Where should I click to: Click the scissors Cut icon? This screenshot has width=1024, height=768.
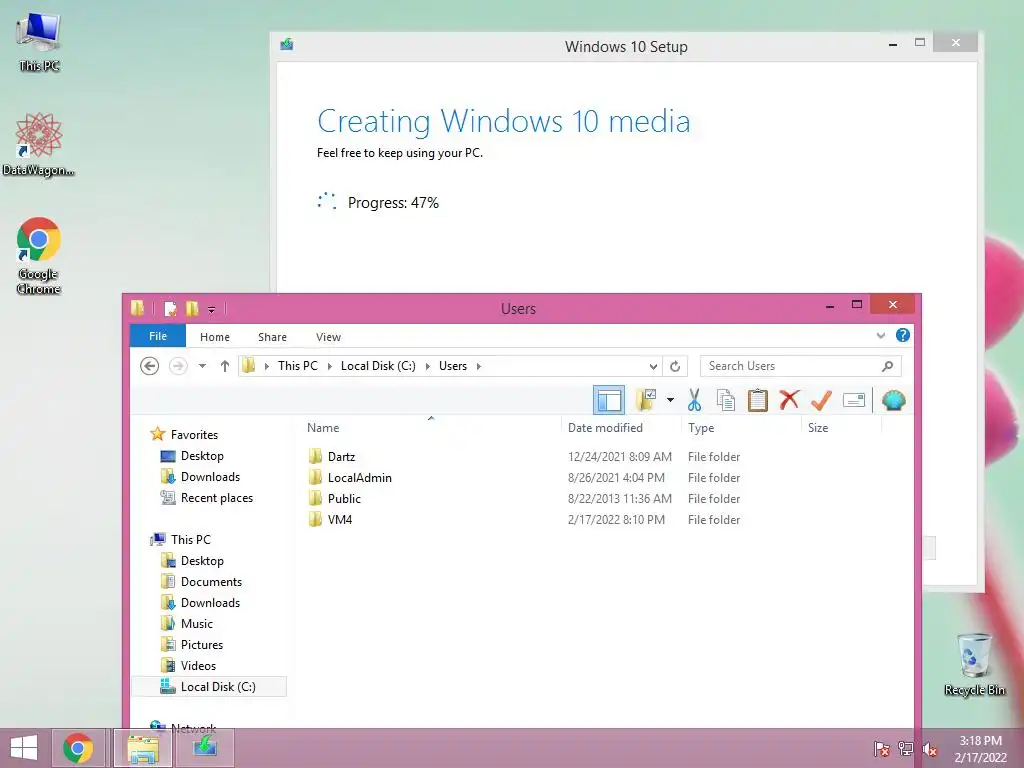(x=694, y=400)
